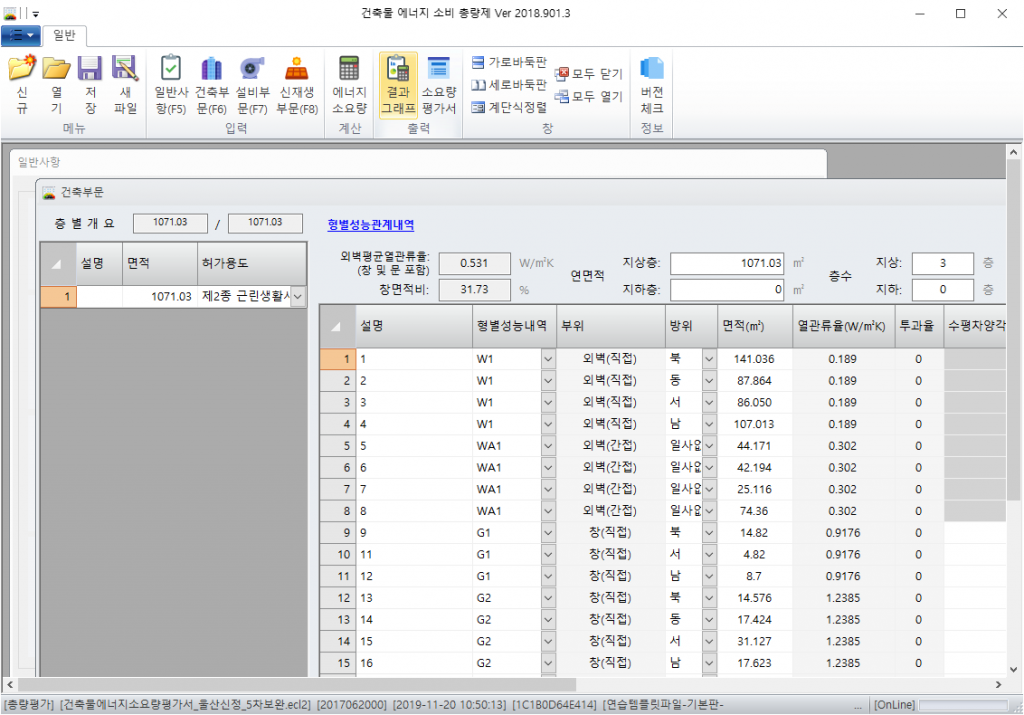Arrange windows with 세로바둑판
Viewport: 1024px width, 715px height.
pos(509,85)
